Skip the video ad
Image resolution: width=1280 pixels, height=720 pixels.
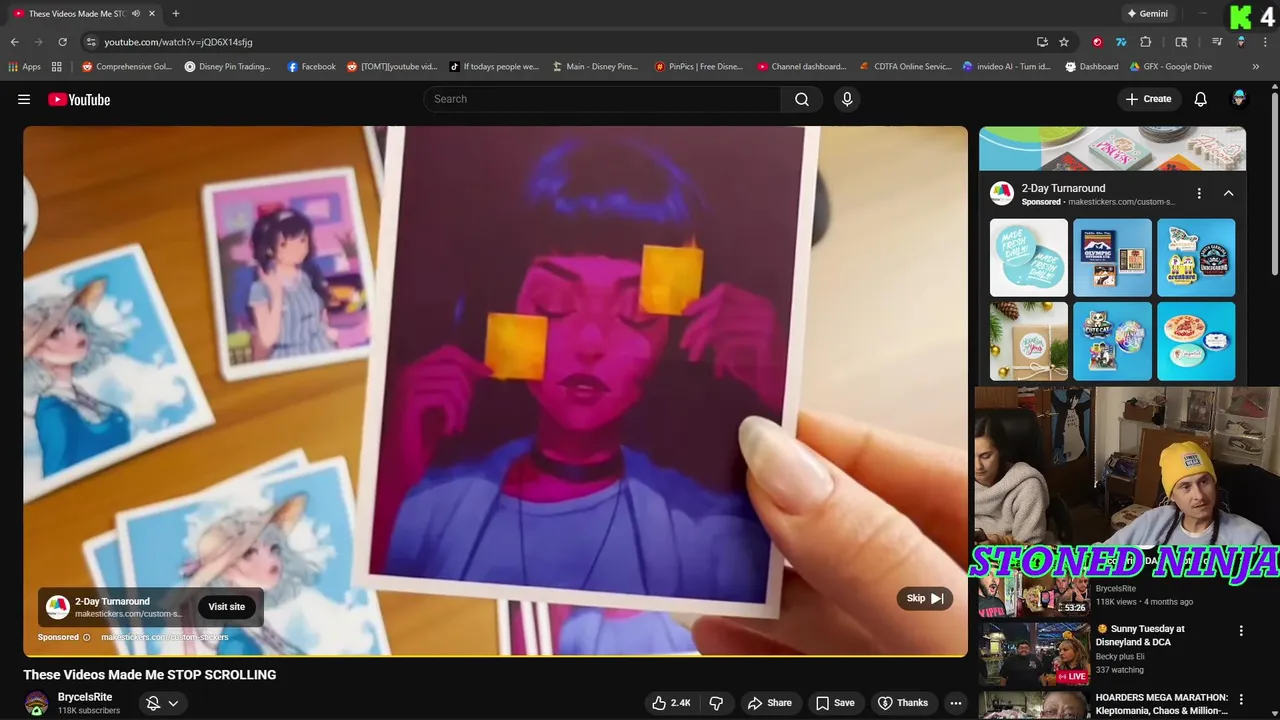[x=925, y=598]
